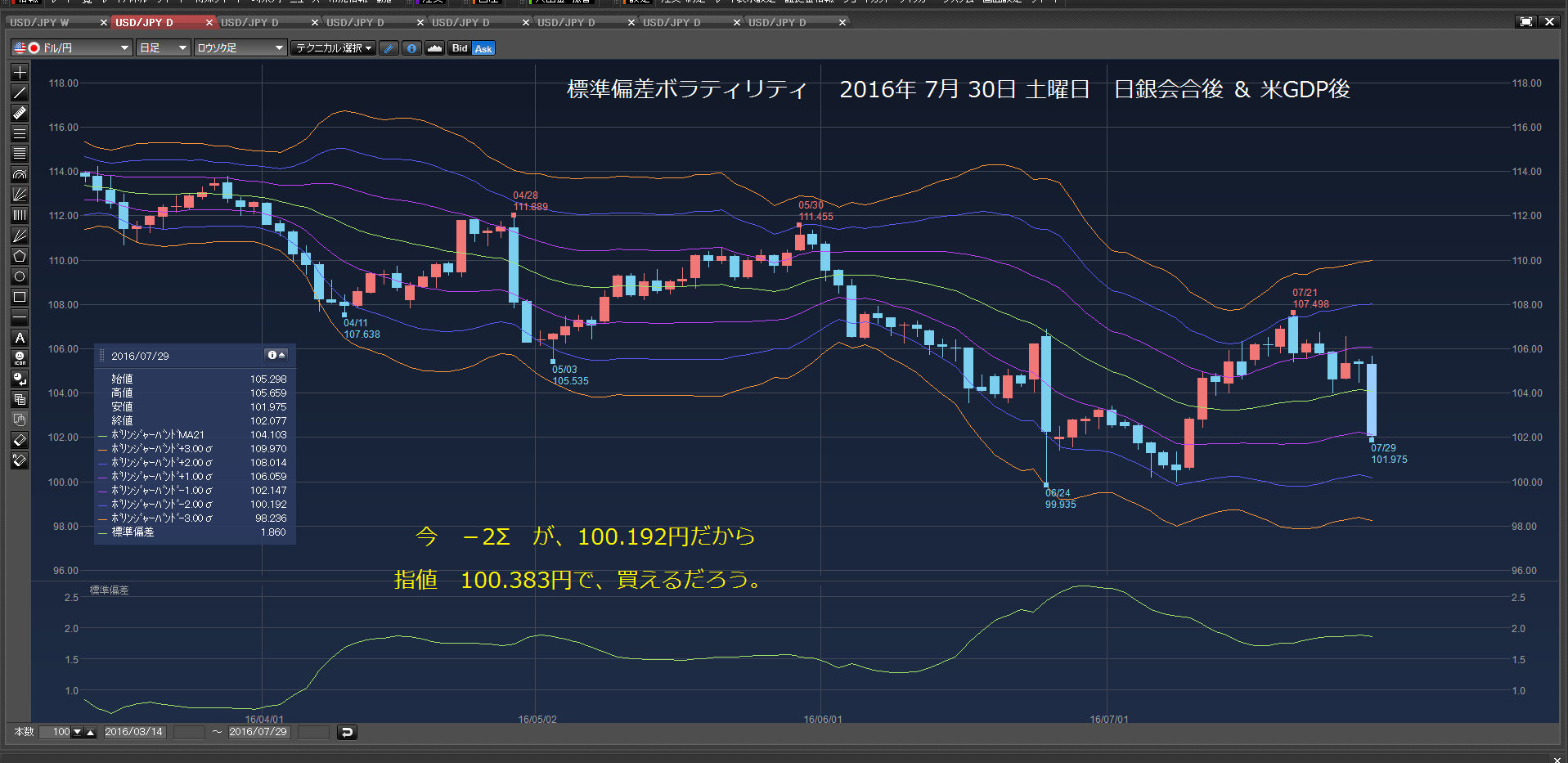Click the 2016/03/14 start date field
The height and width of the screenshot is (763, 1568).
134,732
